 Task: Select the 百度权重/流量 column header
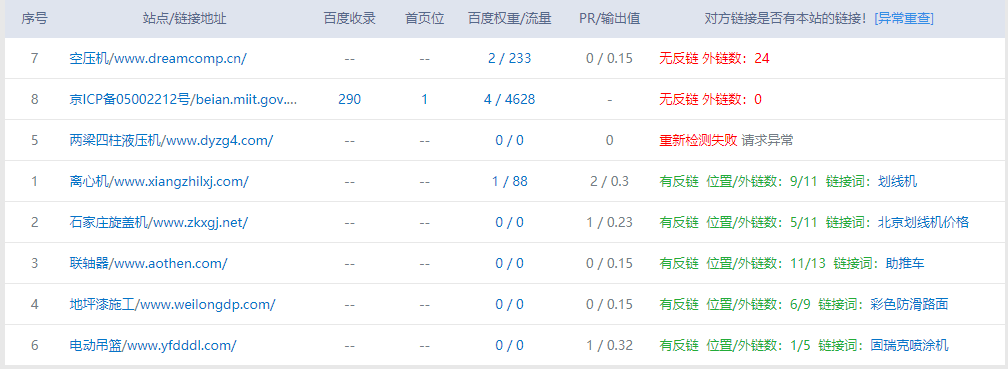coord(509,19)
